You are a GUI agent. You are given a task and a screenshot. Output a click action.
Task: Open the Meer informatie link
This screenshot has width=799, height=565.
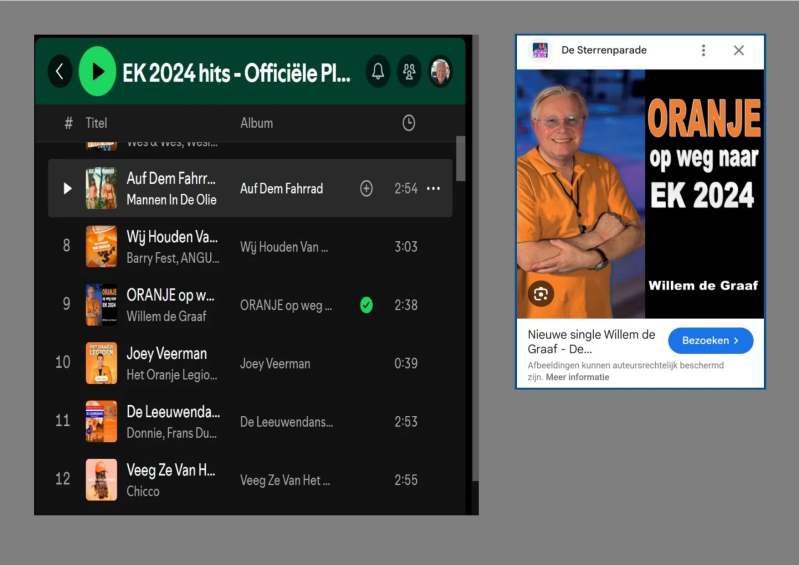coord(577,377)
